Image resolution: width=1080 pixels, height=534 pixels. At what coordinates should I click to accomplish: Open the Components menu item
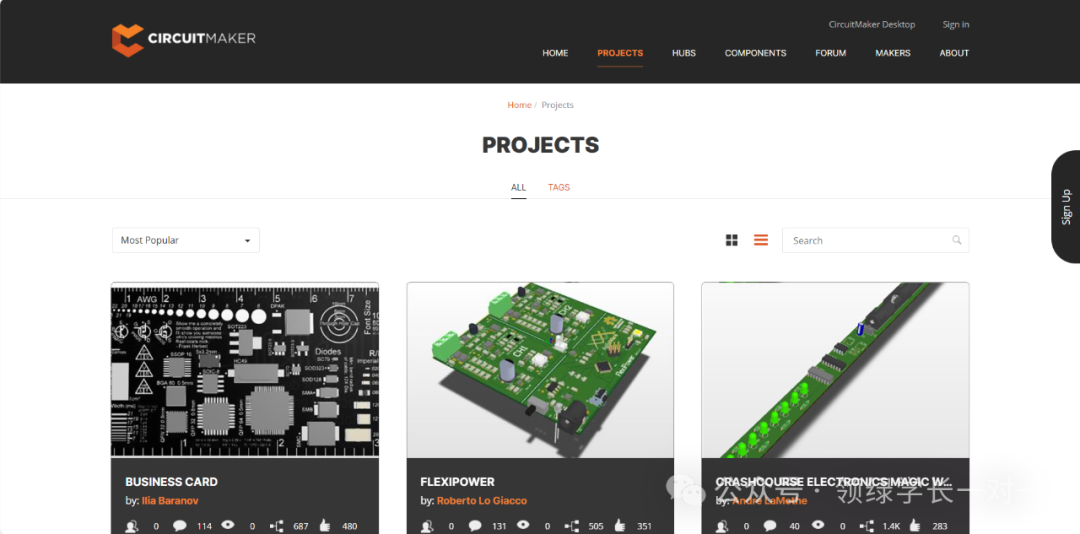coord(756,53)
